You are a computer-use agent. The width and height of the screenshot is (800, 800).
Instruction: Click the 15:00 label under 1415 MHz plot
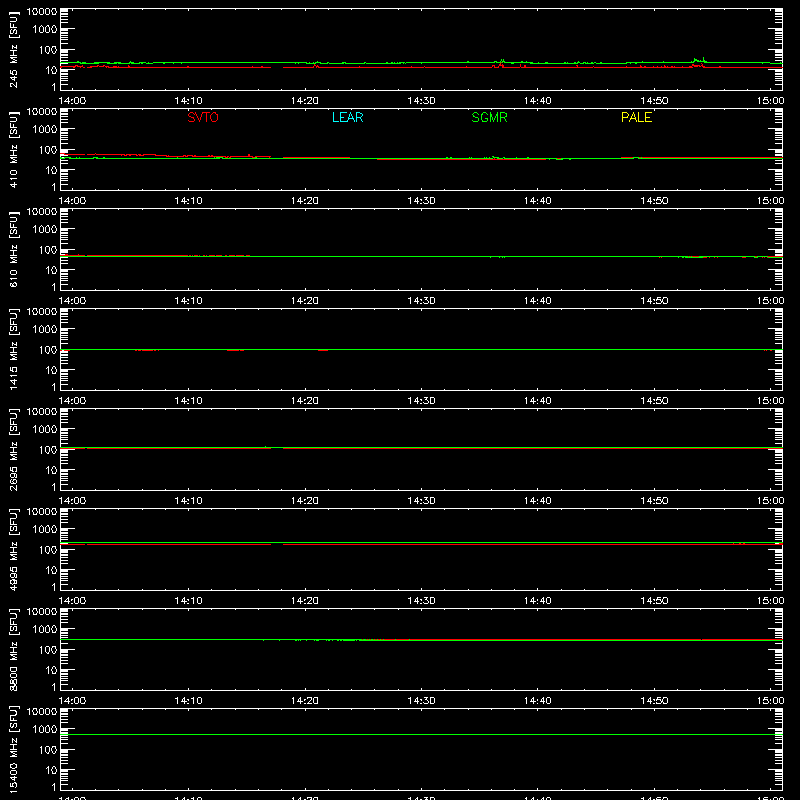[770, 401]
